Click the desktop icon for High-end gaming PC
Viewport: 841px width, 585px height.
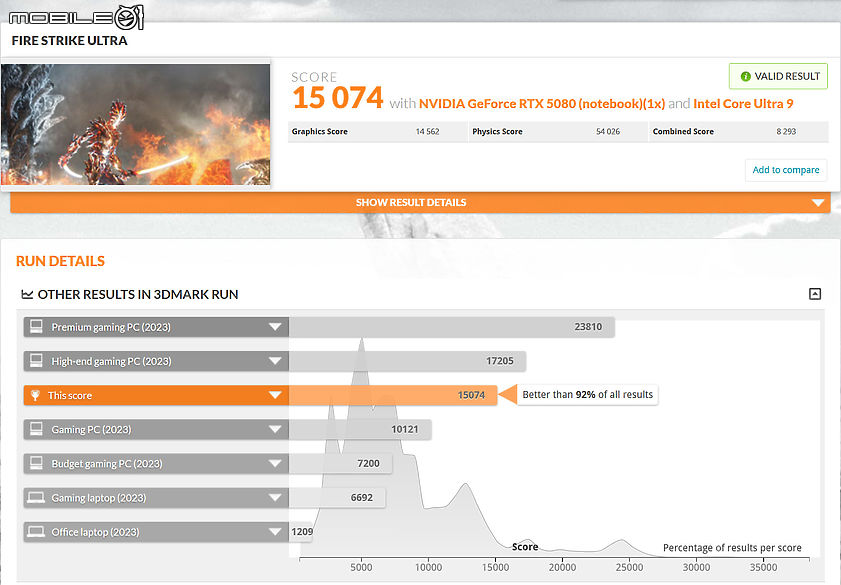pos(36,361)
